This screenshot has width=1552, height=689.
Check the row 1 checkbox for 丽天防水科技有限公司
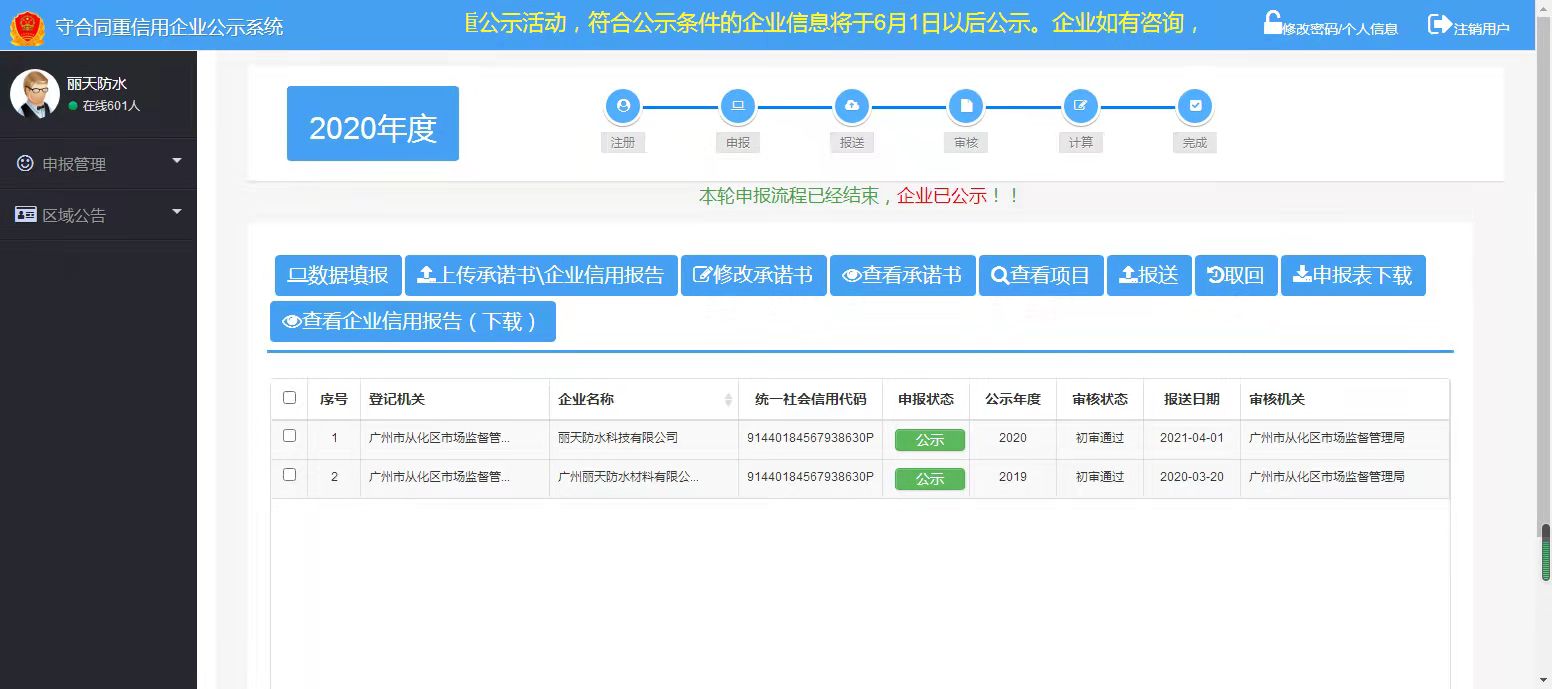(290, 436)
